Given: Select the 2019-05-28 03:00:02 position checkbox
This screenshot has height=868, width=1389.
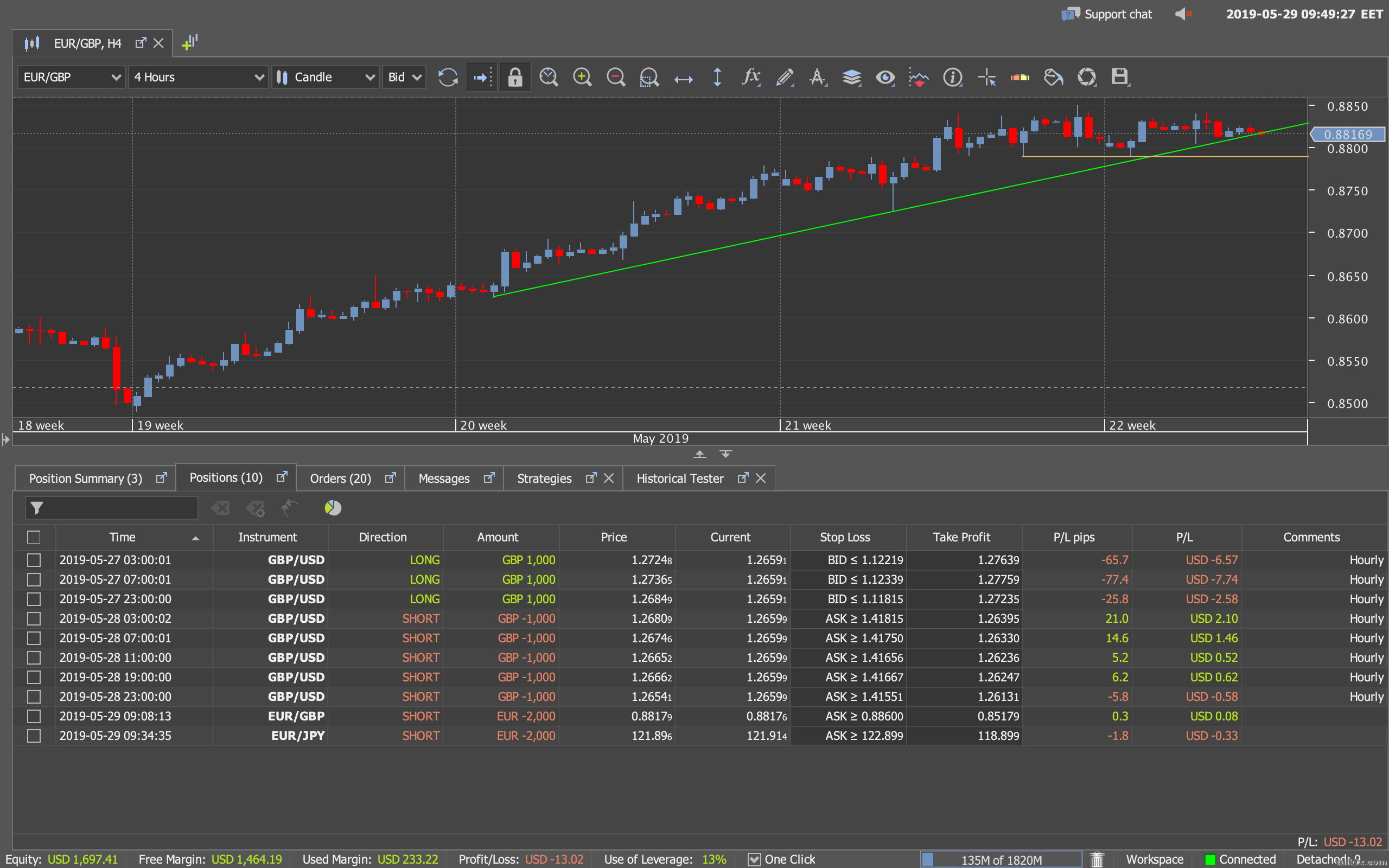Looking at the screenshot, I should click(34, 618).
